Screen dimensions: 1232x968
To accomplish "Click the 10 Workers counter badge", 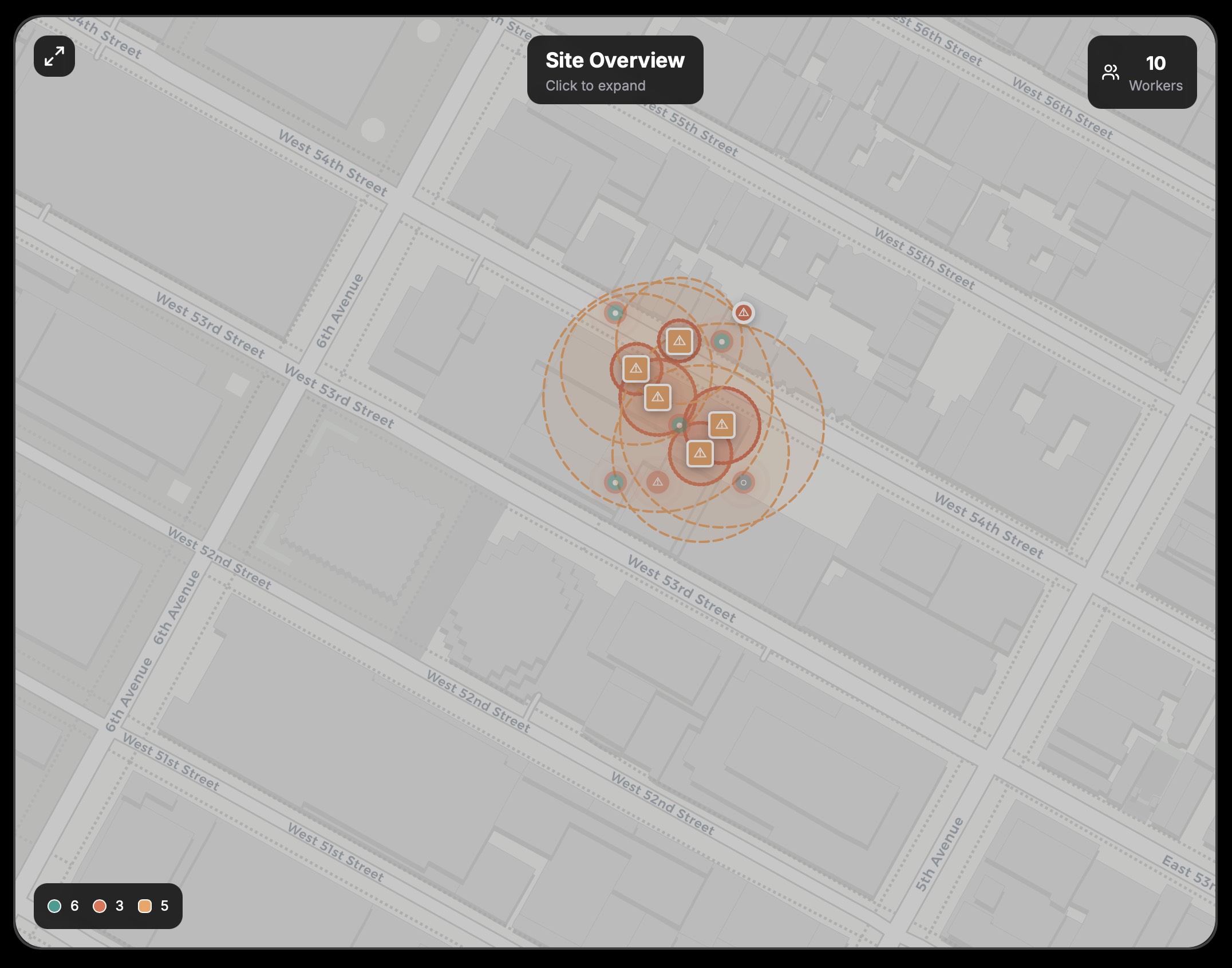I will tap(1142, 72).
